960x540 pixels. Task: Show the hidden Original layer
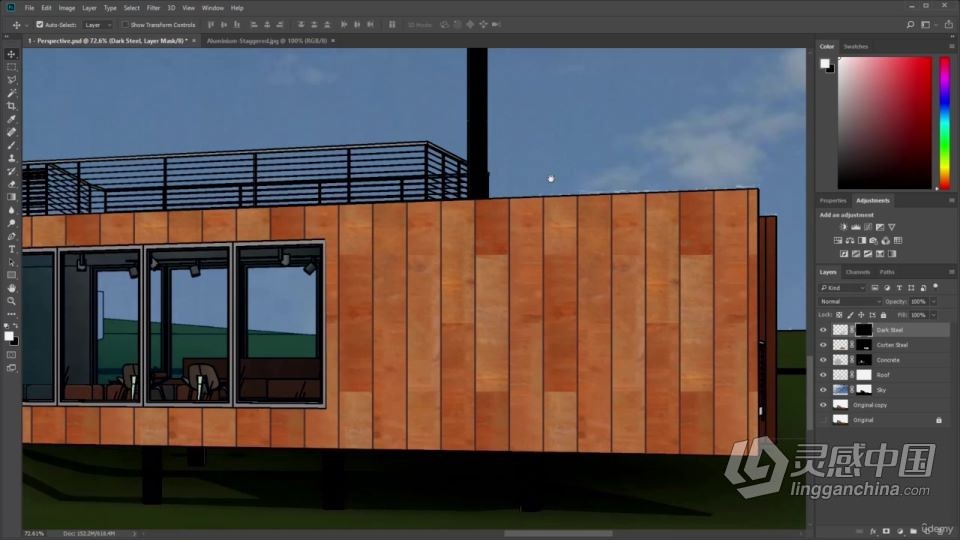point(823,420)
